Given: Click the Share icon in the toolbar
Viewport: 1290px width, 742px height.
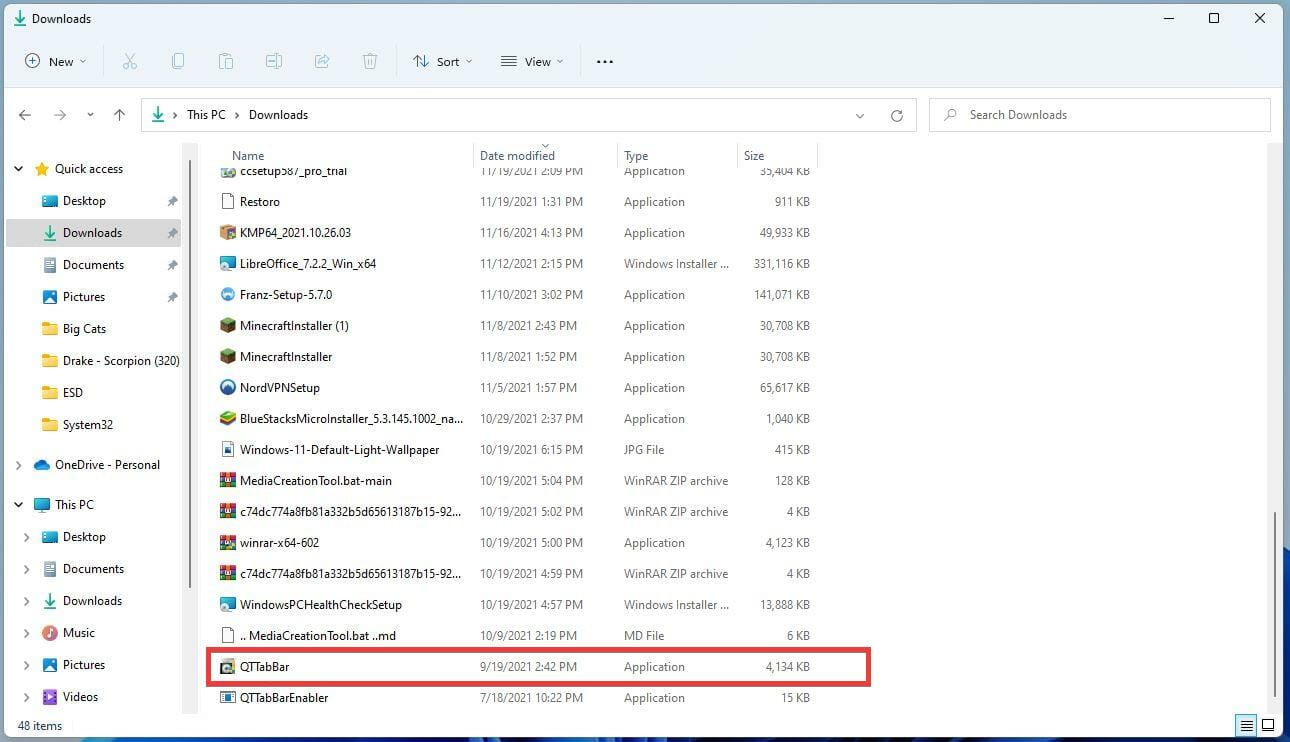Looking at the screenshot, I should pyautogui.click(x=321, y=61).
